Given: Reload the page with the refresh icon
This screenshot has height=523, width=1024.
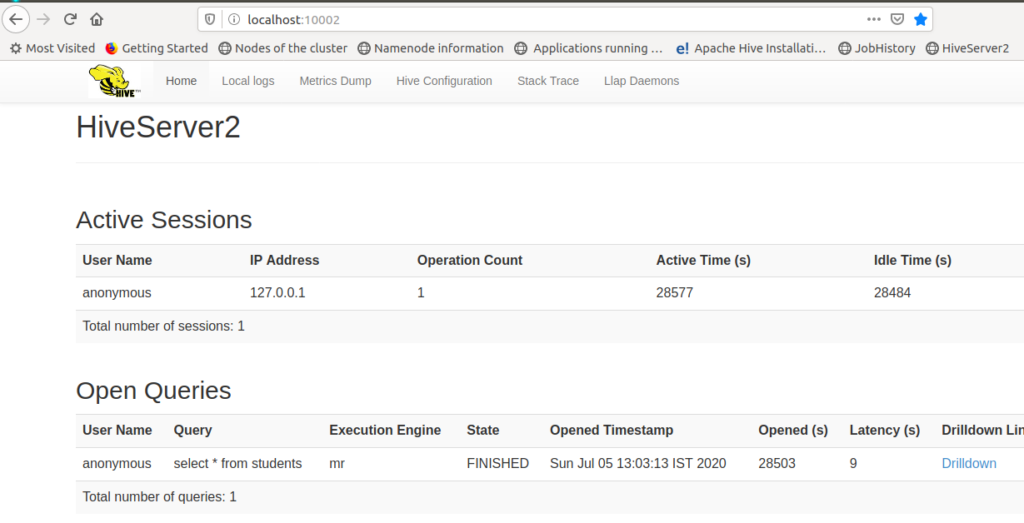Looking at the screenshot, I should 70,19.
